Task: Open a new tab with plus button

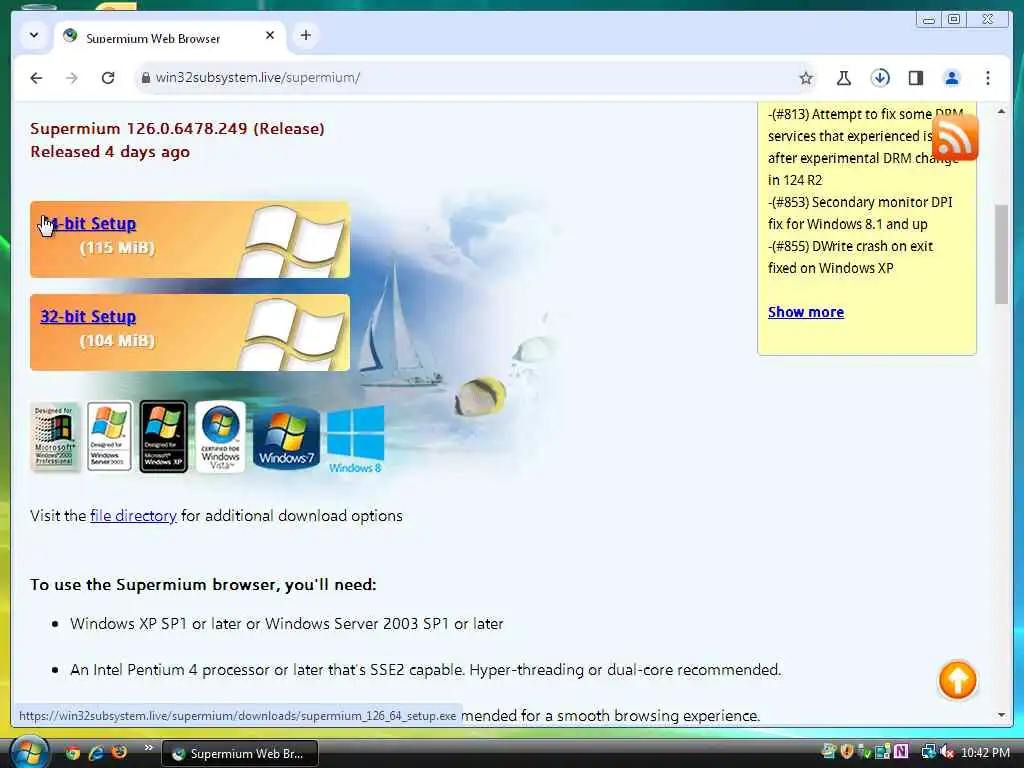Action: coord(306,35)
